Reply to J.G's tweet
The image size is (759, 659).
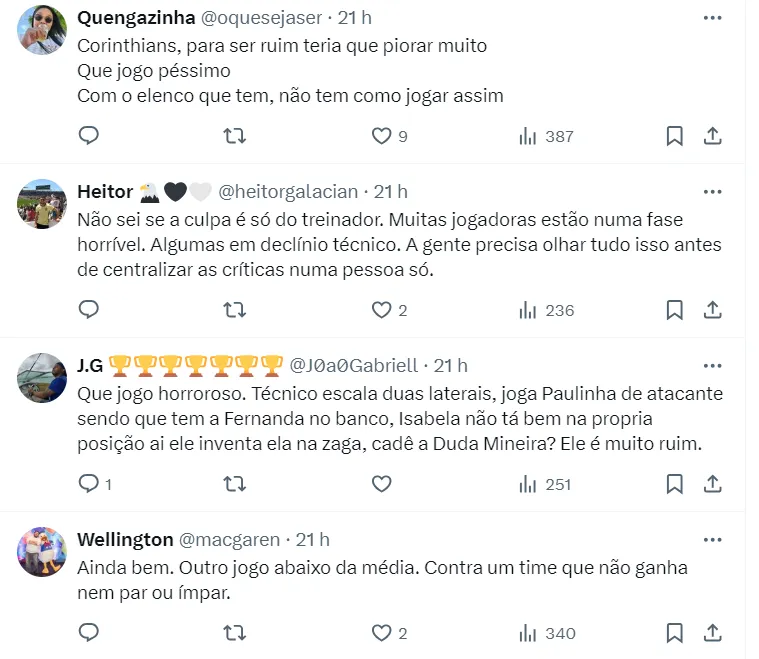coord(89,484)
